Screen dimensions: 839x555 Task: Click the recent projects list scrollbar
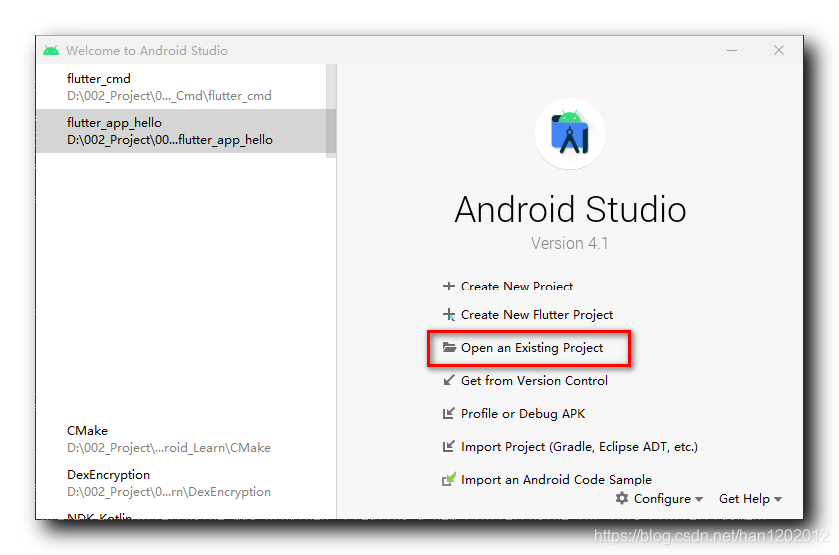[331, 111]
